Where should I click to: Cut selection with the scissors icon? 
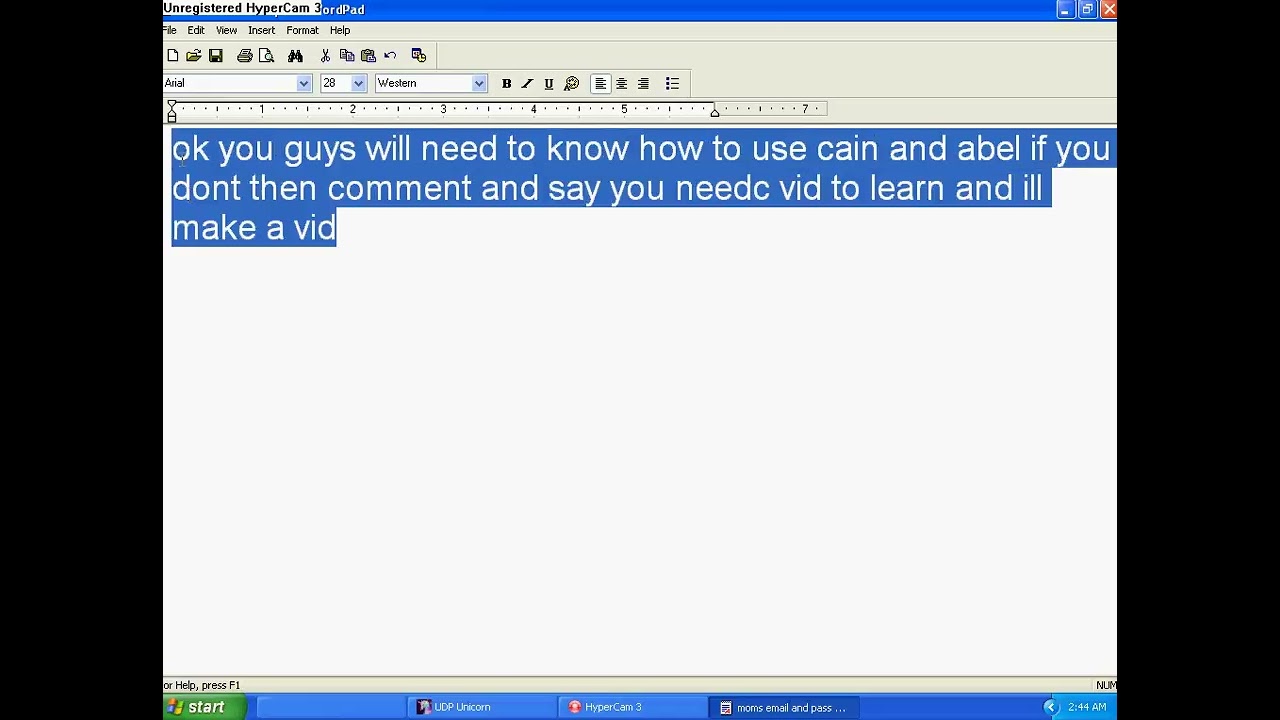pyautogui.click(x=325, y=56)
